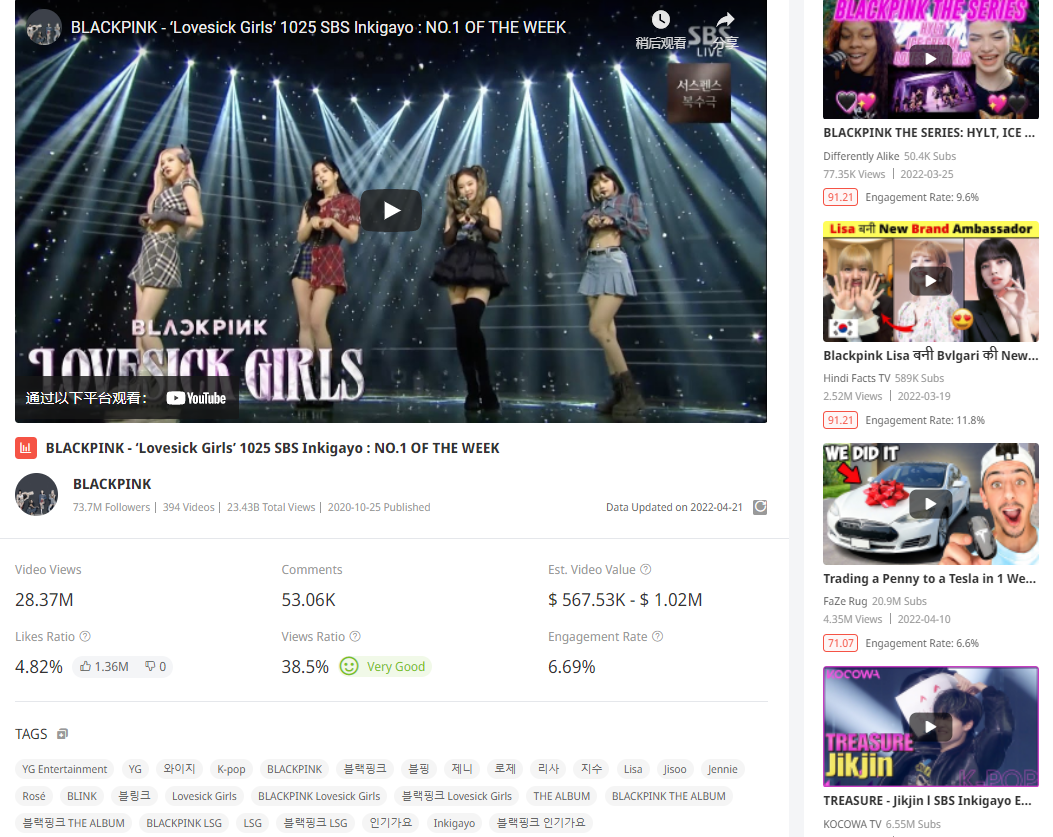Show info for Views Ratio help icon
1053x837 pixels.
[355, 636]
